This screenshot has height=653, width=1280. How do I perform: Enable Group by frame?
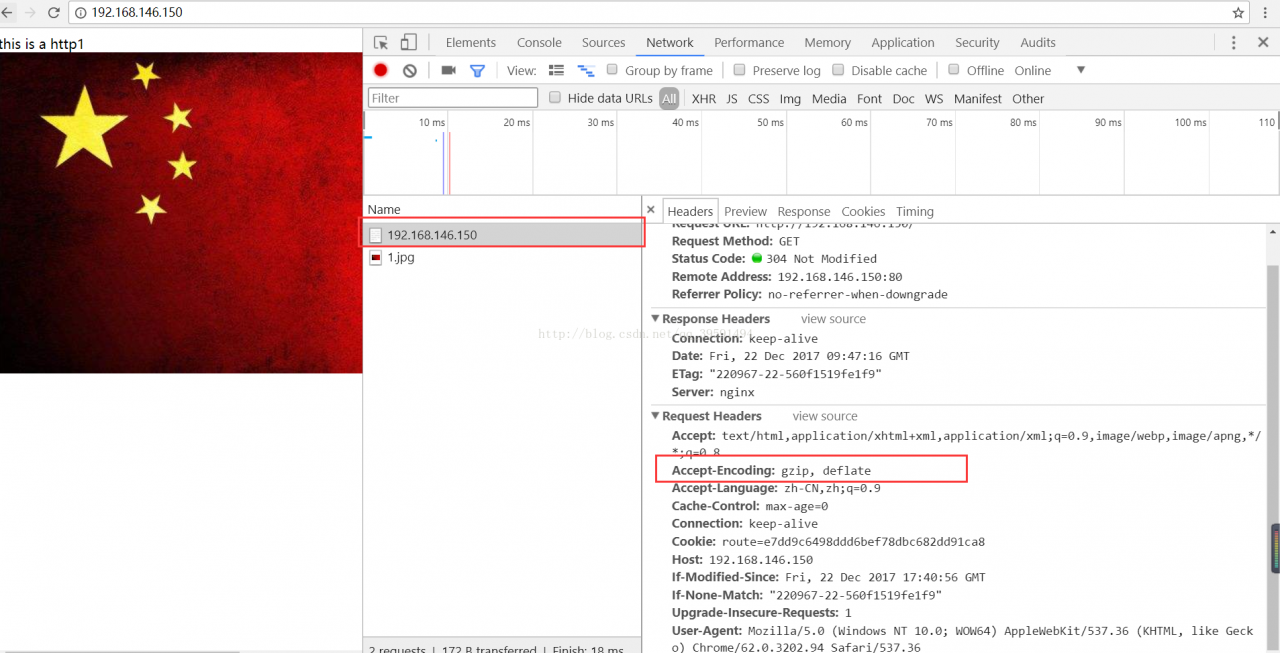(612, 70)
